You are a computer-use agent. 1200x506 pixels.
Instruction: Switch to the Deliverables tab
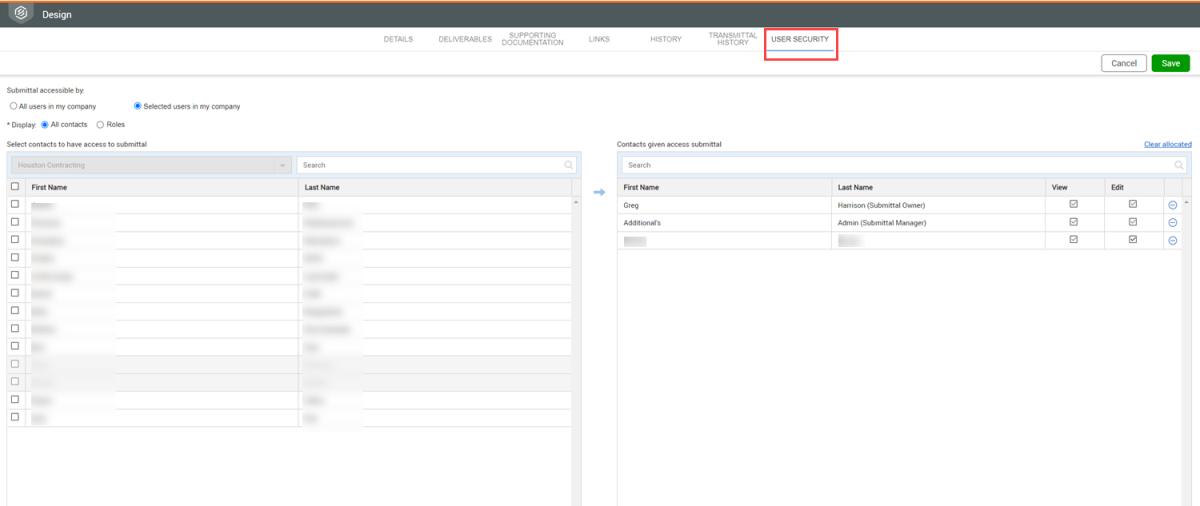465,39
